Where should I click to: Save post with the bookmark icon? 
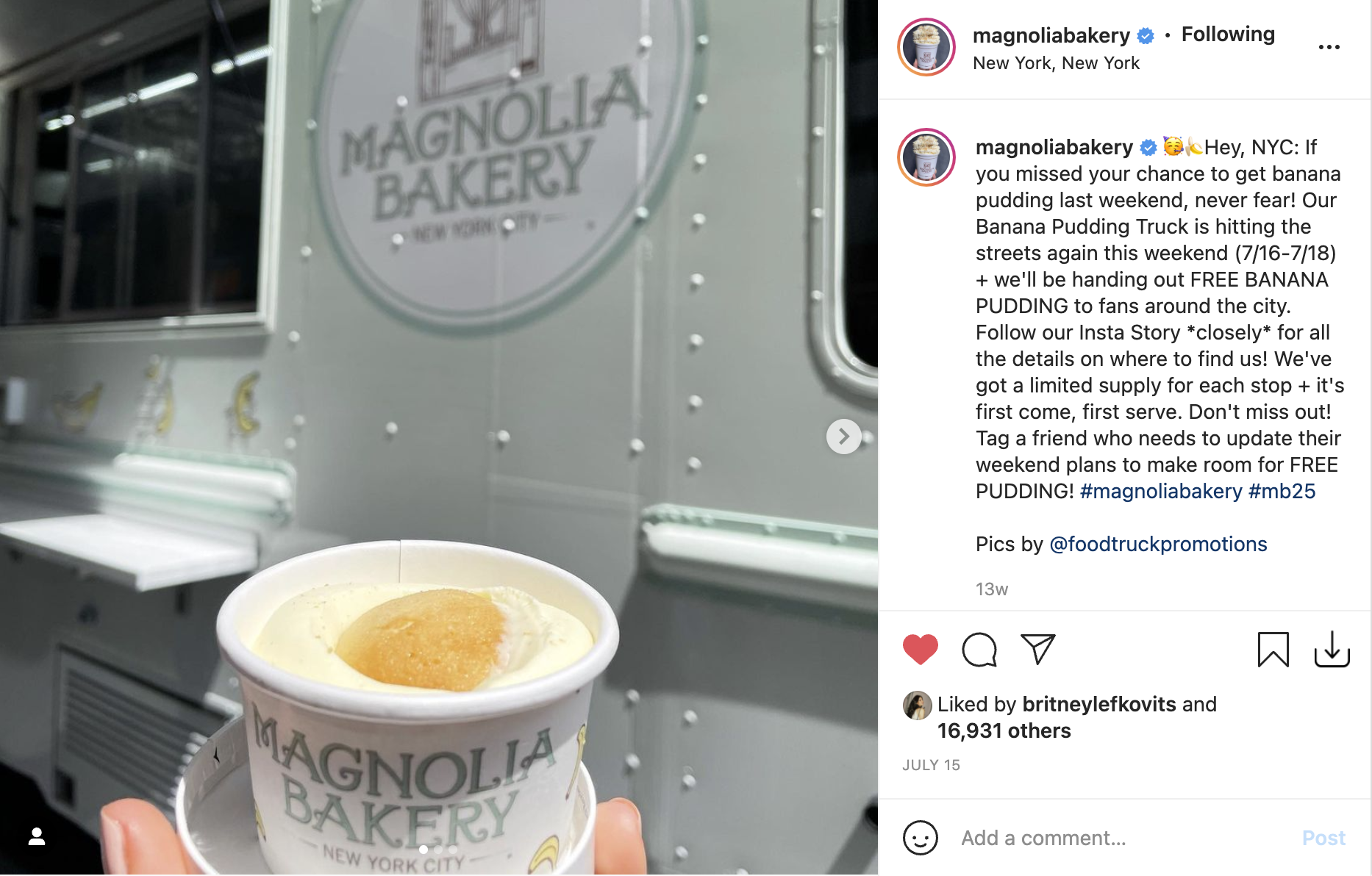tap(1273, 650)
